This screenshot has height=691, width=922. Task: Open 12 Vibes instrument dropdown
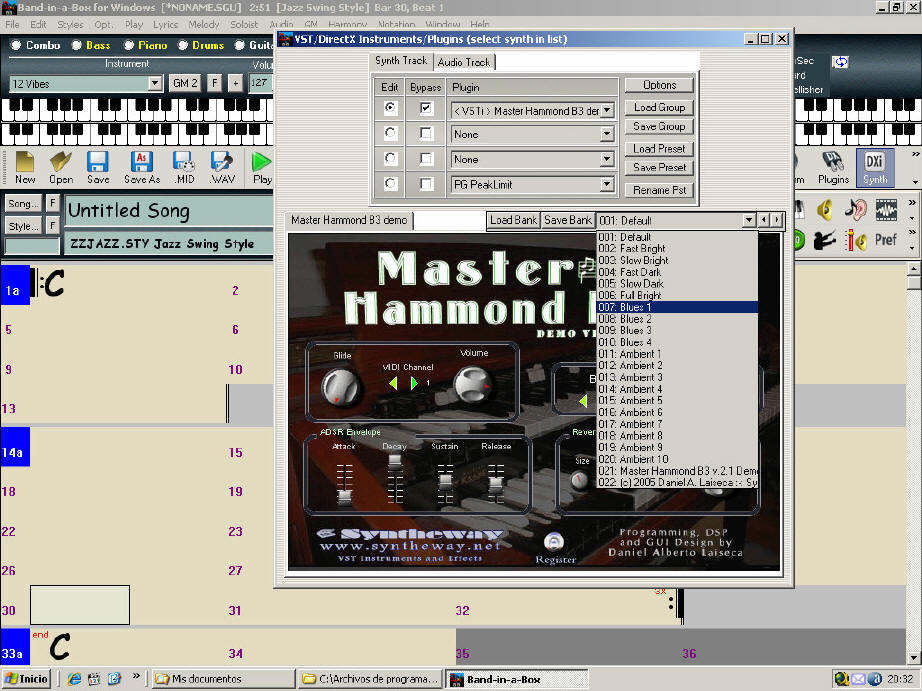tap(155, 84)
